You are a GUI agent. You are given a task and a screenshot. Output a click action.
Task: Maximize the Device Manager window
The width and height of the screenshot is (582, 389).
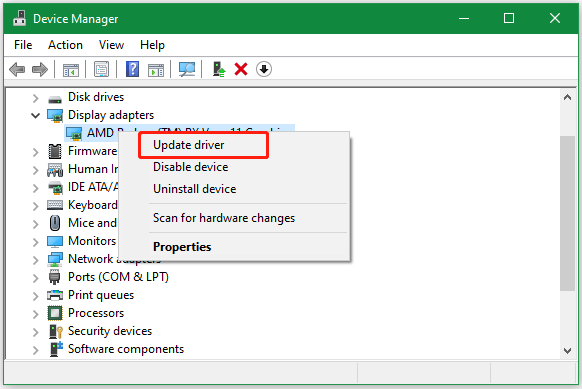click(509, 18)
